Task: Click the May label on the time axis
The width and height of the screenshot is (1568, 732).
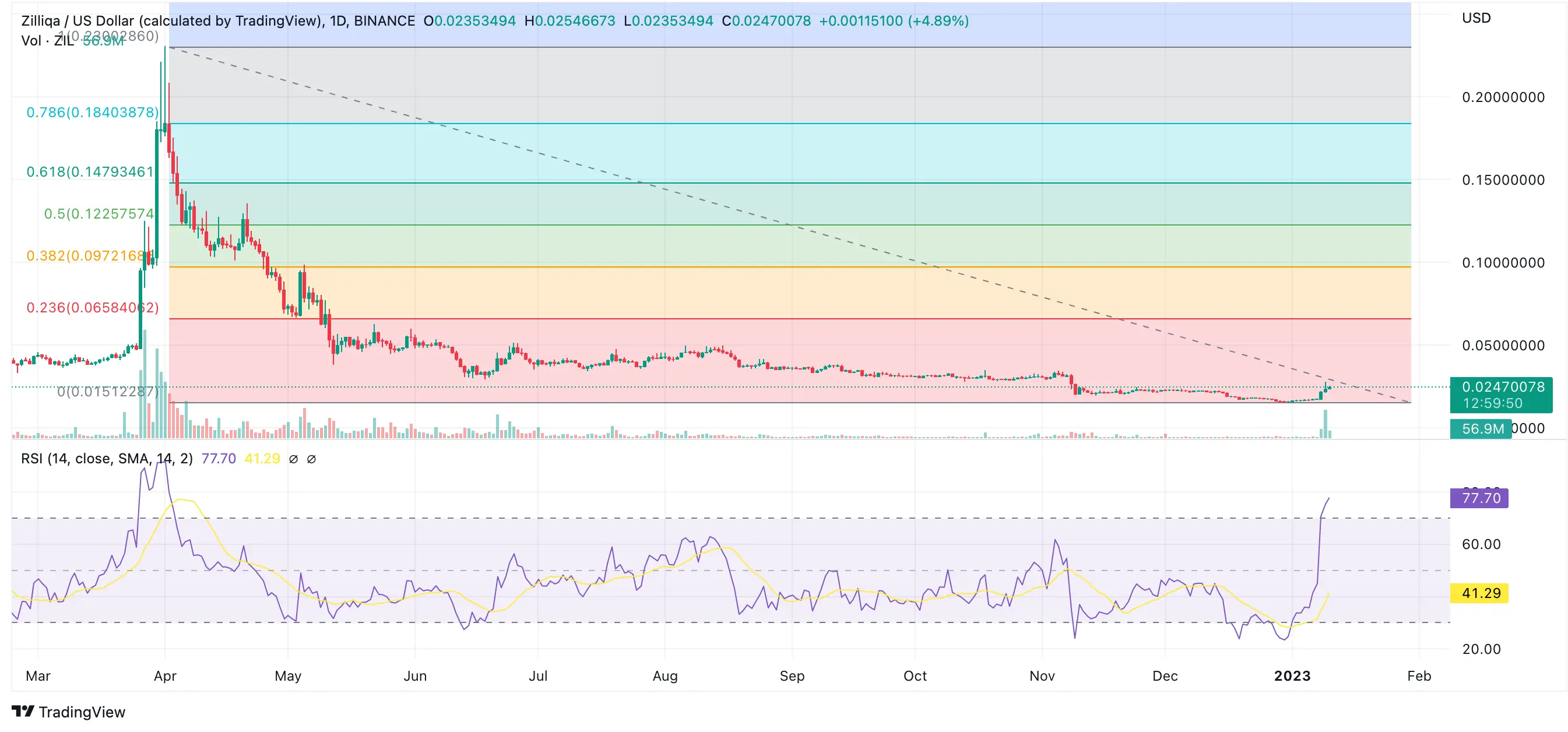Action: click(288, 675)
